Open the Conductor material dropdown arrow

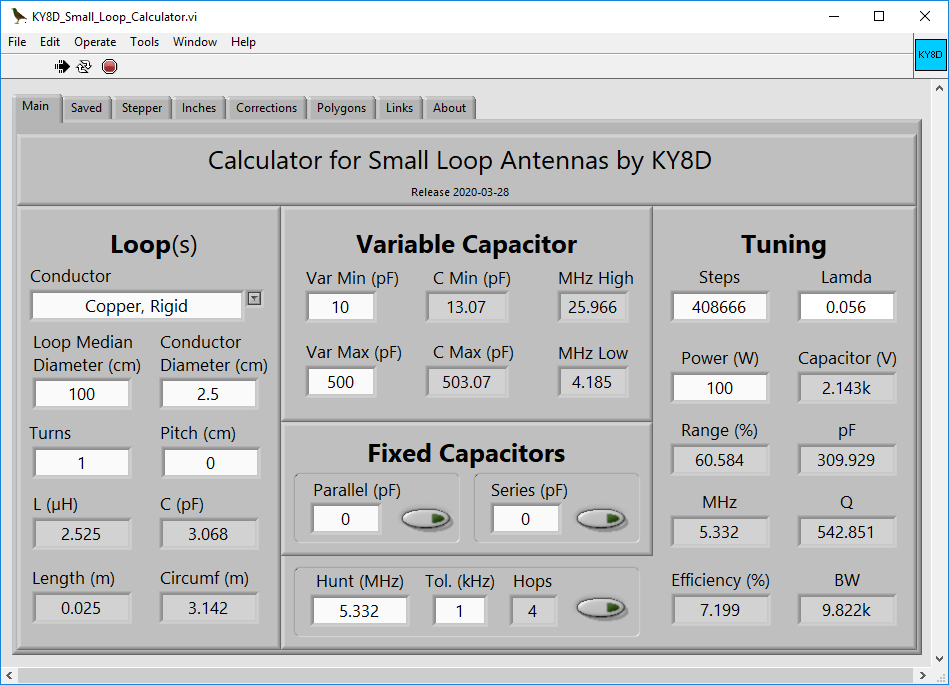[255, 298]
